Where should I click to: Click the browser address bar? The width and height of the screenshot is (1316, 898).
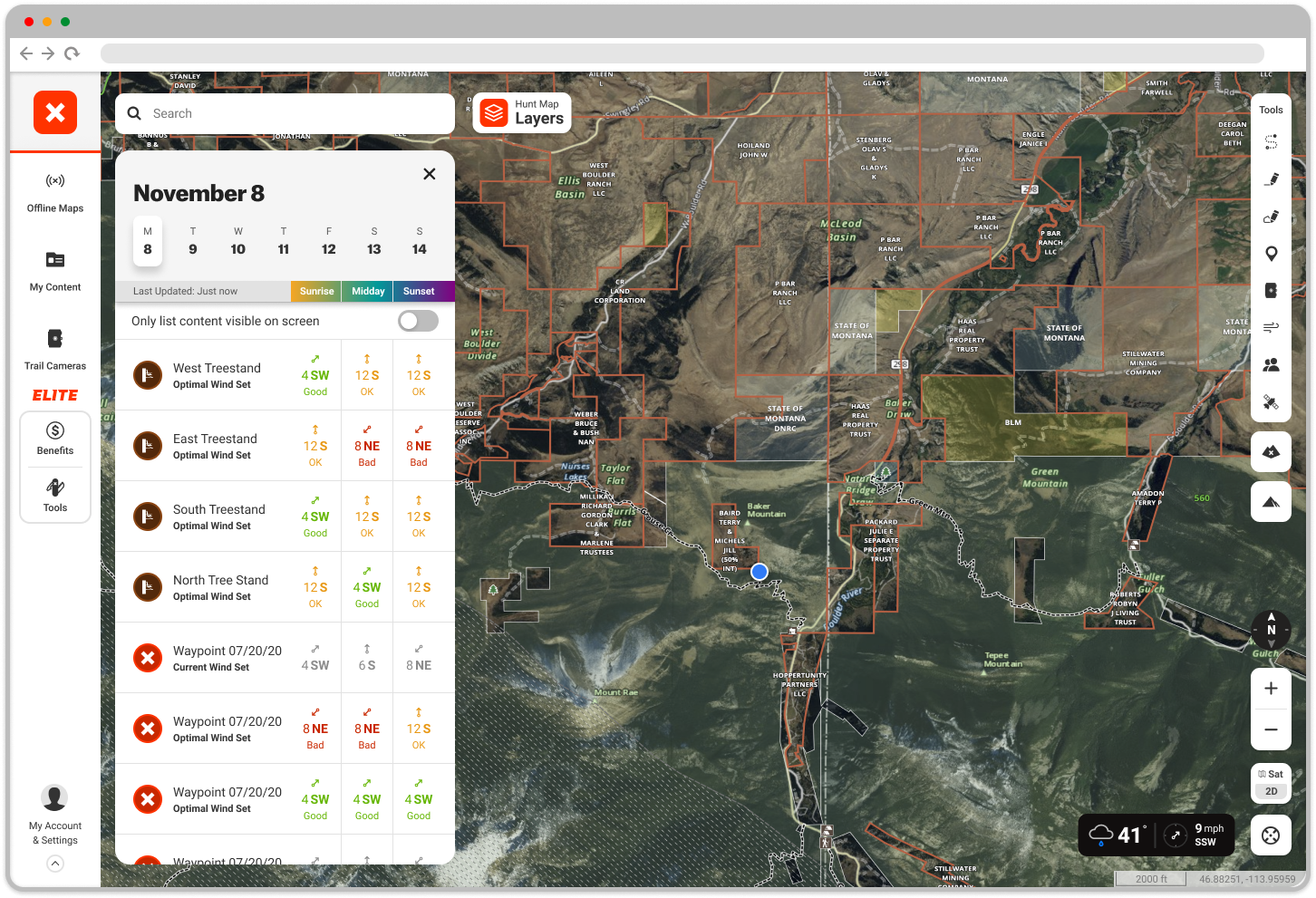coord(682,53)
